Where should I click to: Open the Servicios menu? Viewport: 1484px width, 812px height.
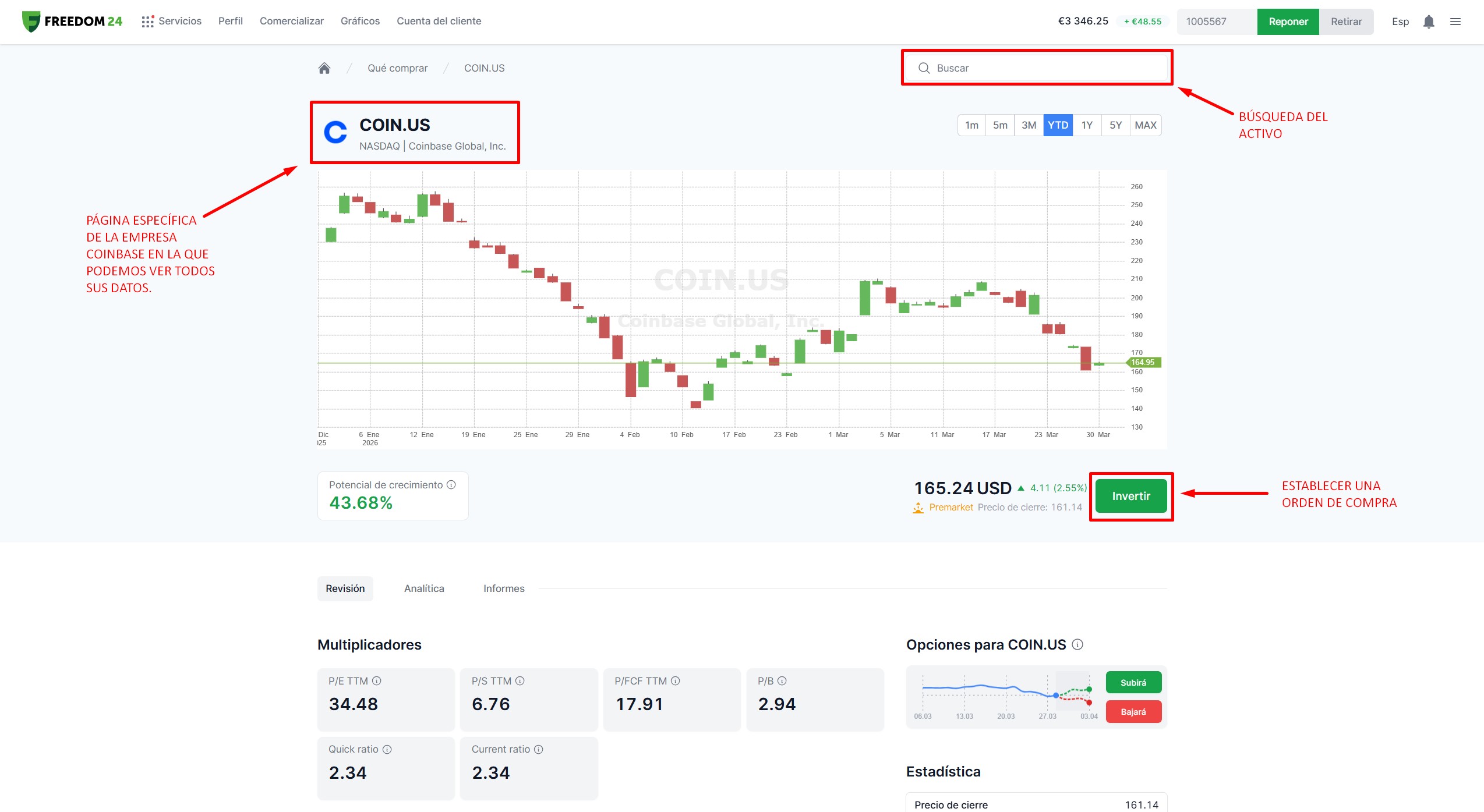tap(172, 22)
